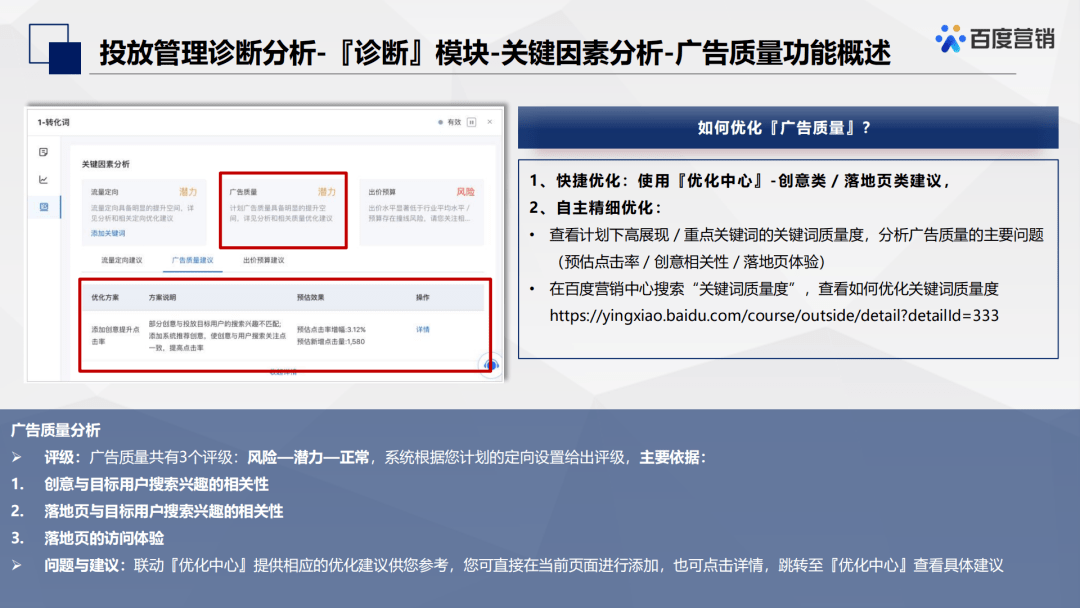Click the 添加关键词 link
This screenshot has width=1080, height=608.
108,233
